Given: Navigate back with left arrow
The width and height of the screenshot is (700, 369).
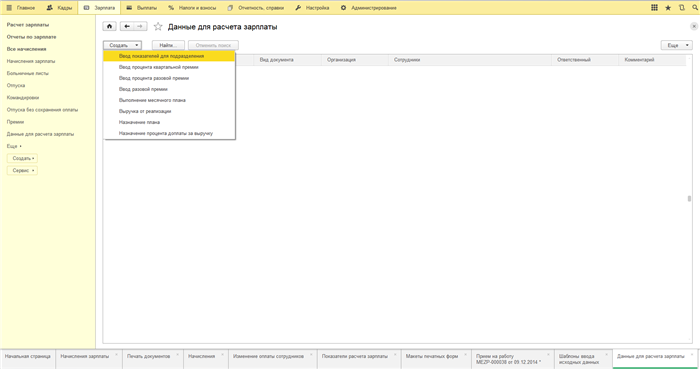Looking at the screenshot, I should click(x=127, y=26).
